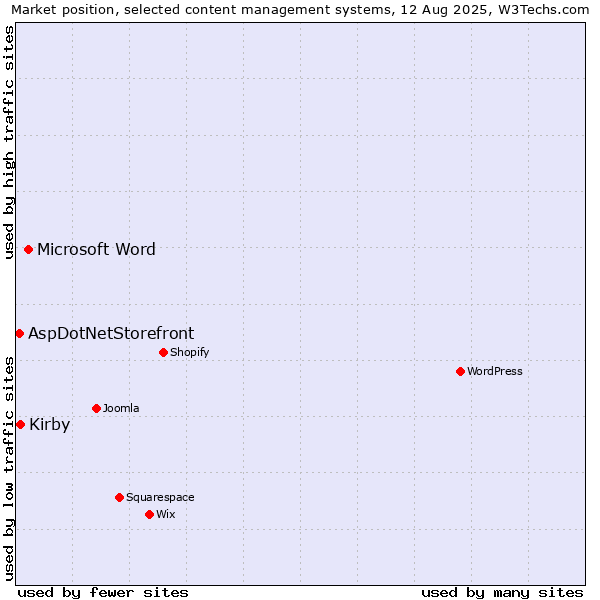This screenshot has height=600, width=600.
Task: Select the 'Squarespace' label text
Action: coord(160,497)
